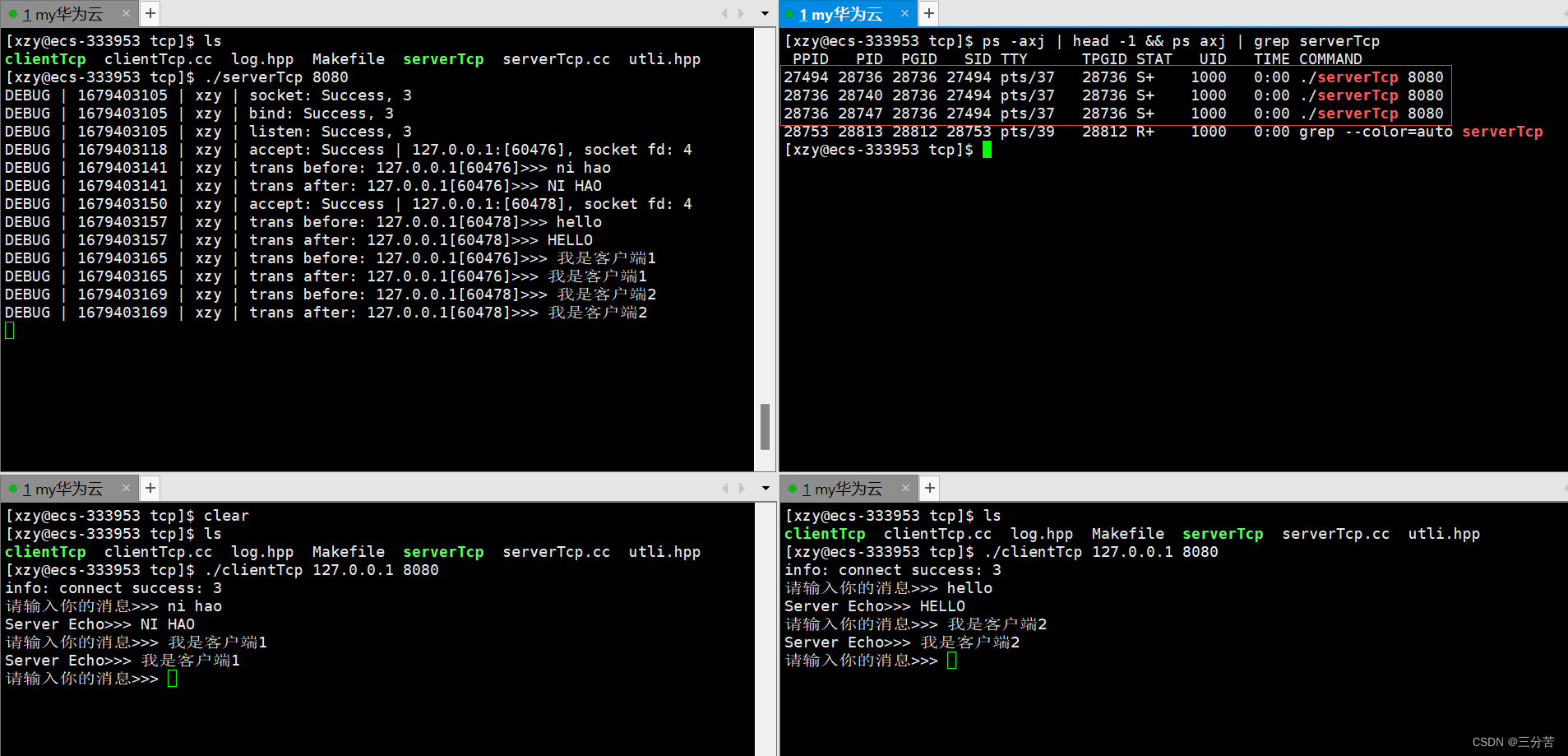Close the my华为云 tab in the top-left pane
1568x756 pixels.
[x=126, y=13]
